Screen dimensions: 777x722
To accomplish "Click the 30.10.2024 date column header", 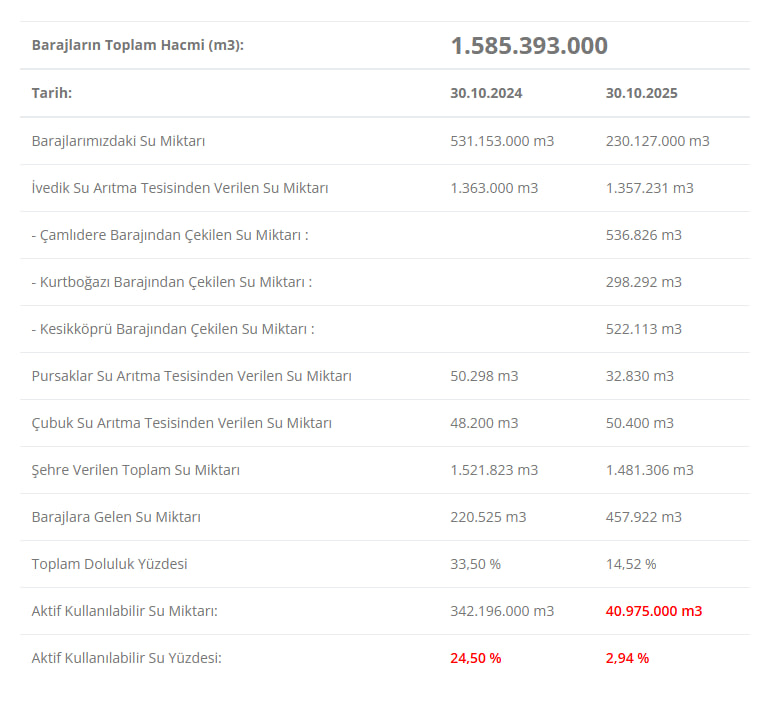I will pos(486,94).
